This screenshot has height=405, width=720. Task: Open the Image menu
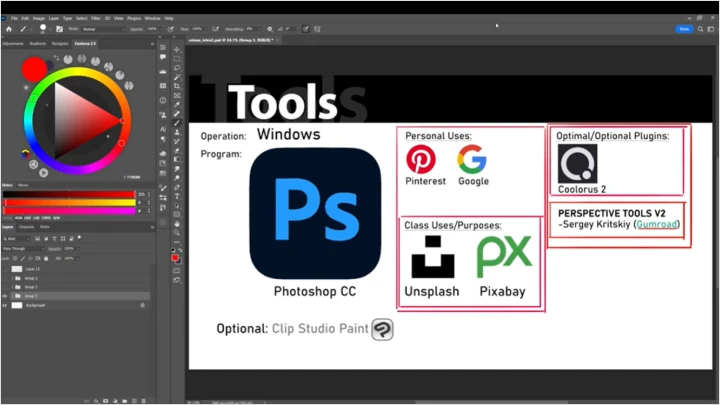tap(39, 18)
